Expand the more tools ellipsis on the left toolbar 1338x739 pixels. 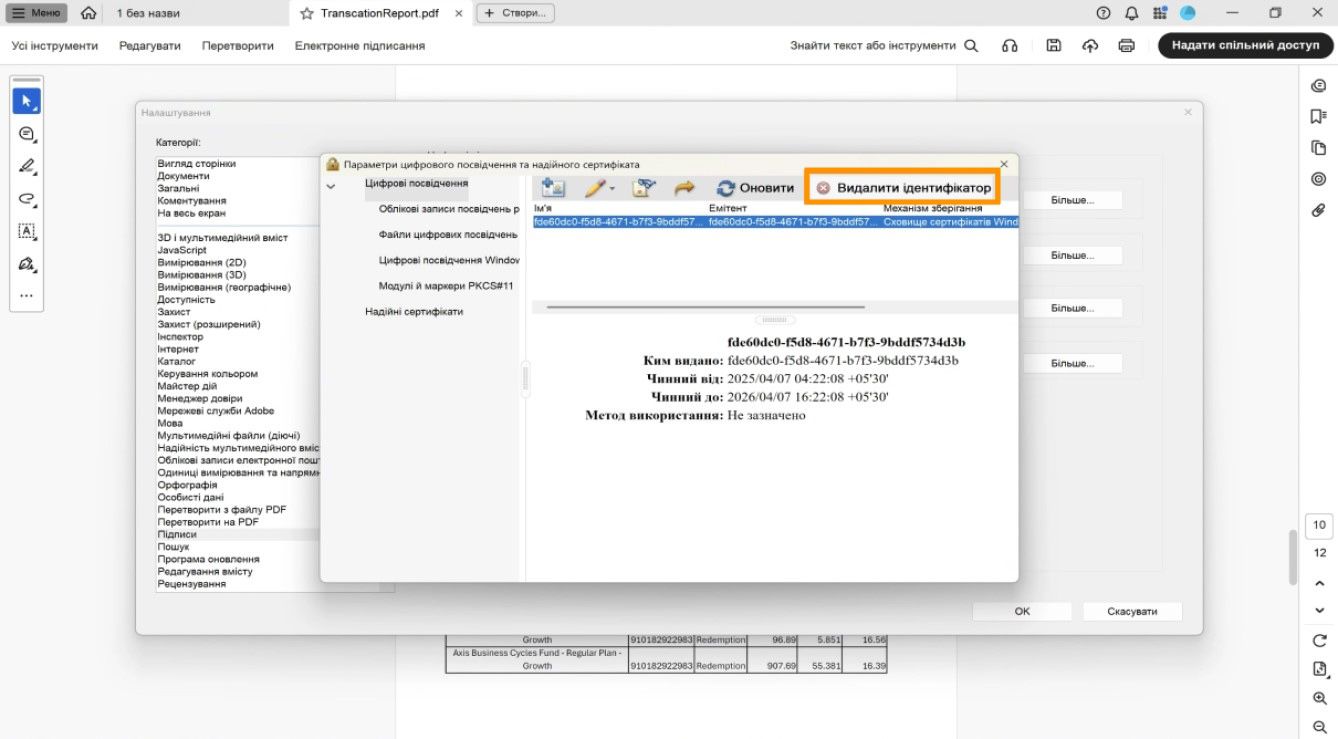(26, 295)
